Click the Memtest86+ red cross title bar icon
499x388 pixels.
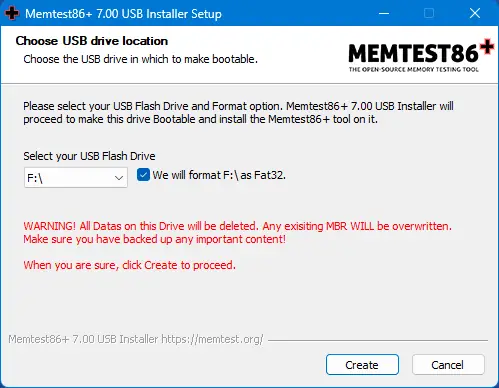(x=12, y=13)
